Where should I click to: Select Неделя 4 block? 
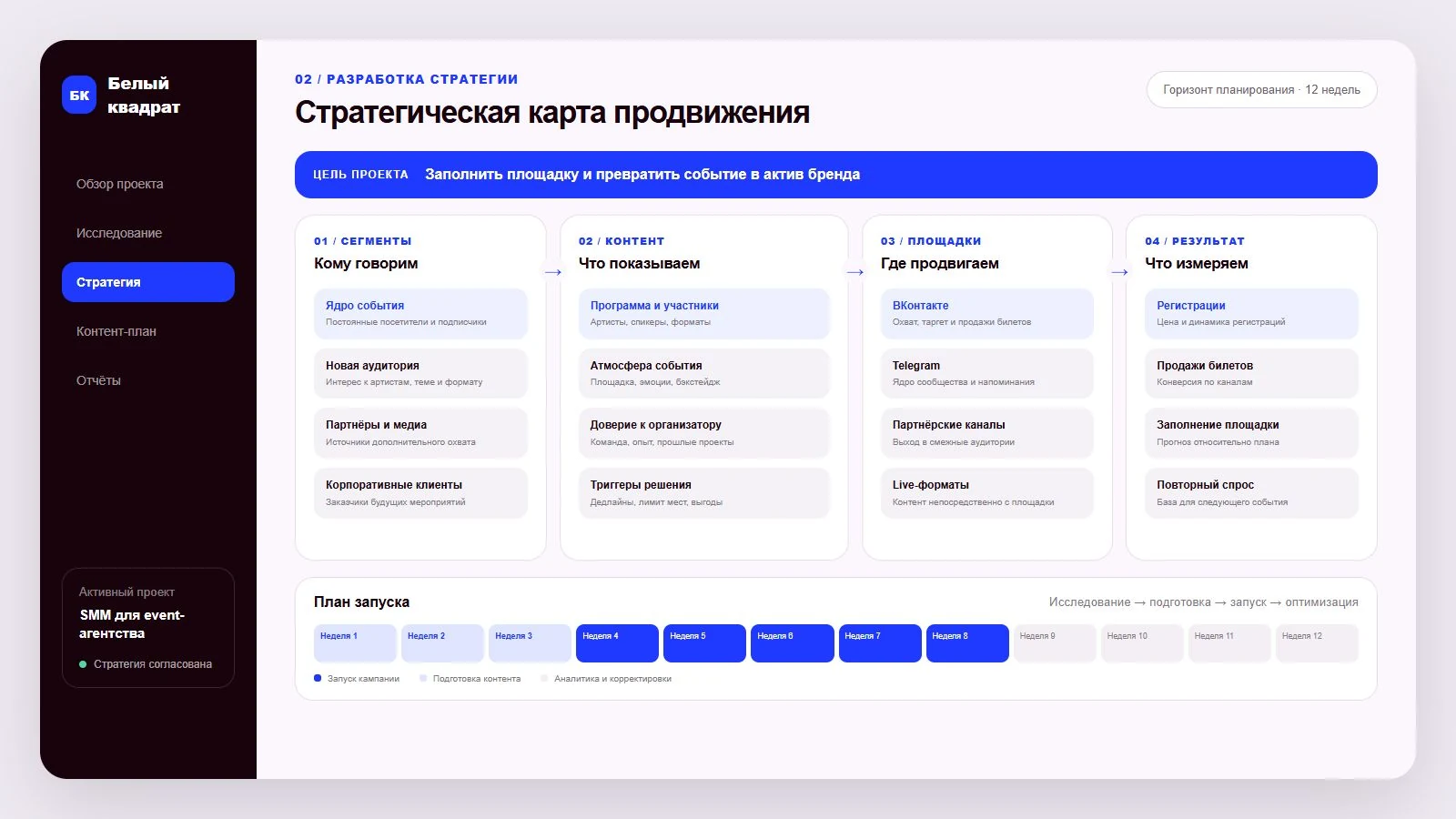tap(617, 643)
